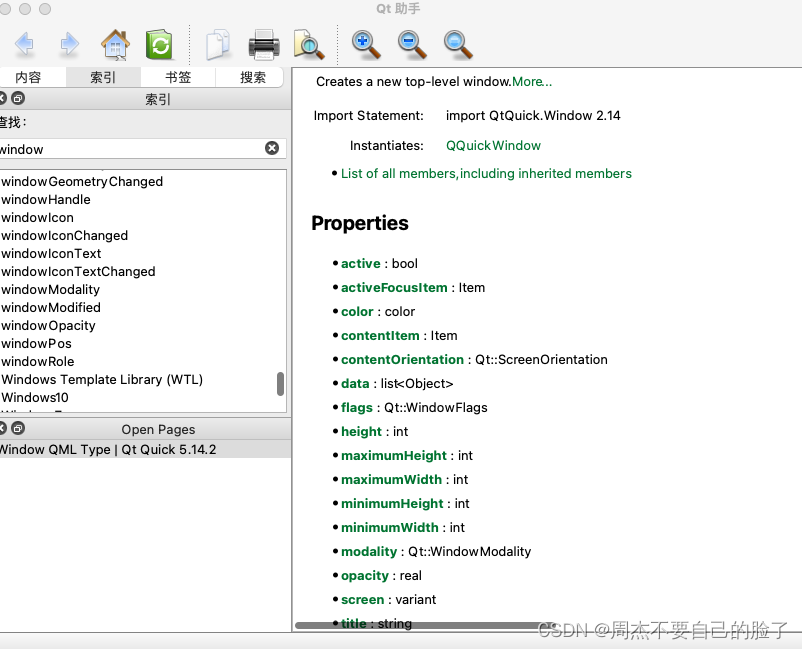Switch to the 内容 tab

click(29, 76)
